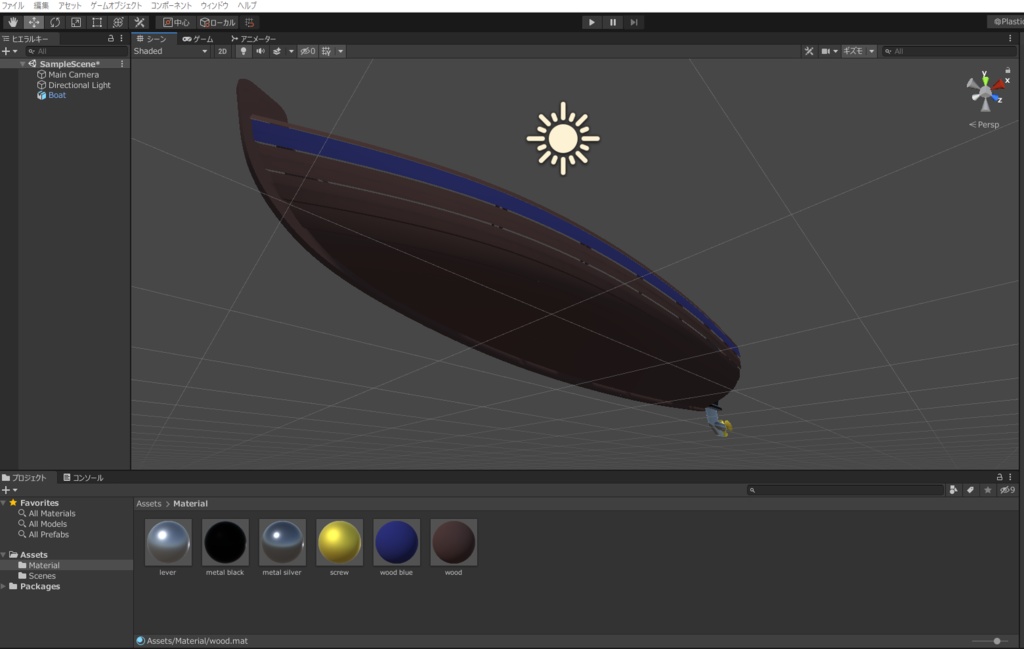The height and width of the screenshot is (649, 1024).
Task: Toggle scene lighting bulb icon
Action: [x=243, y=51]
